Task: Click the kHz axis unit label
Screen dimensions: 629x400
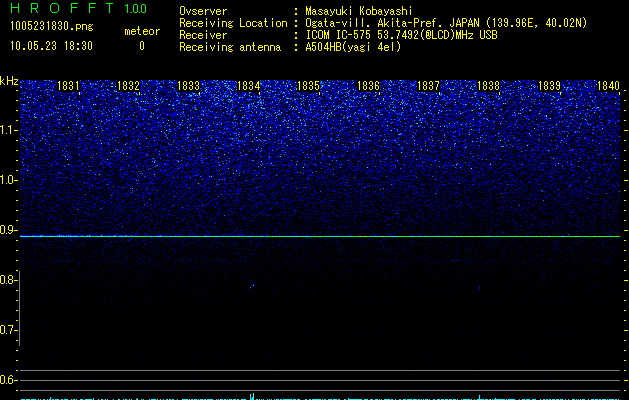Action: (x=9, y=81)
